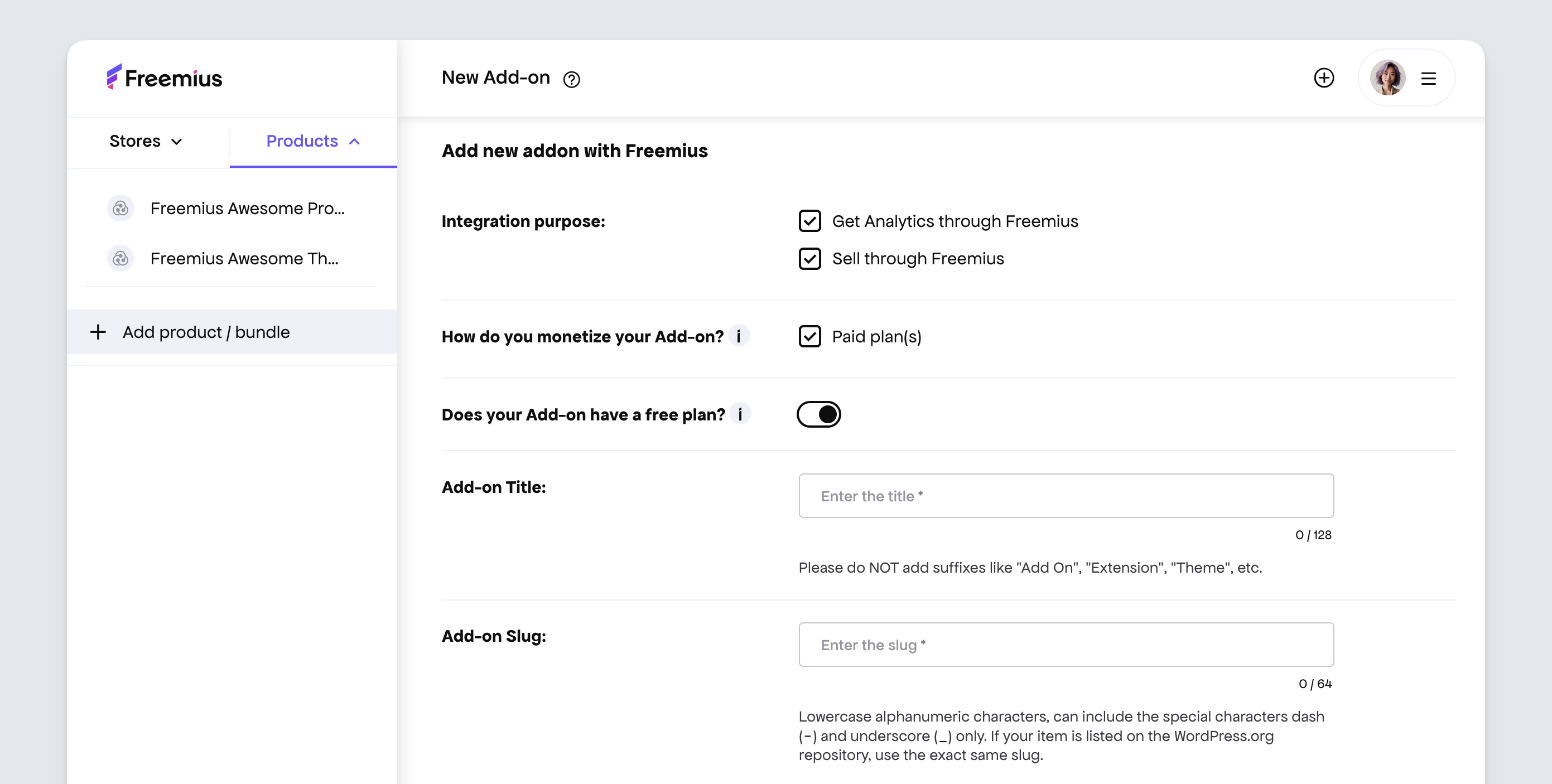This screenshot has height=784, width=1552.
Task: Click the 'Lowercase alphanumeric characters' slug hint
Action: [1062, 736]
